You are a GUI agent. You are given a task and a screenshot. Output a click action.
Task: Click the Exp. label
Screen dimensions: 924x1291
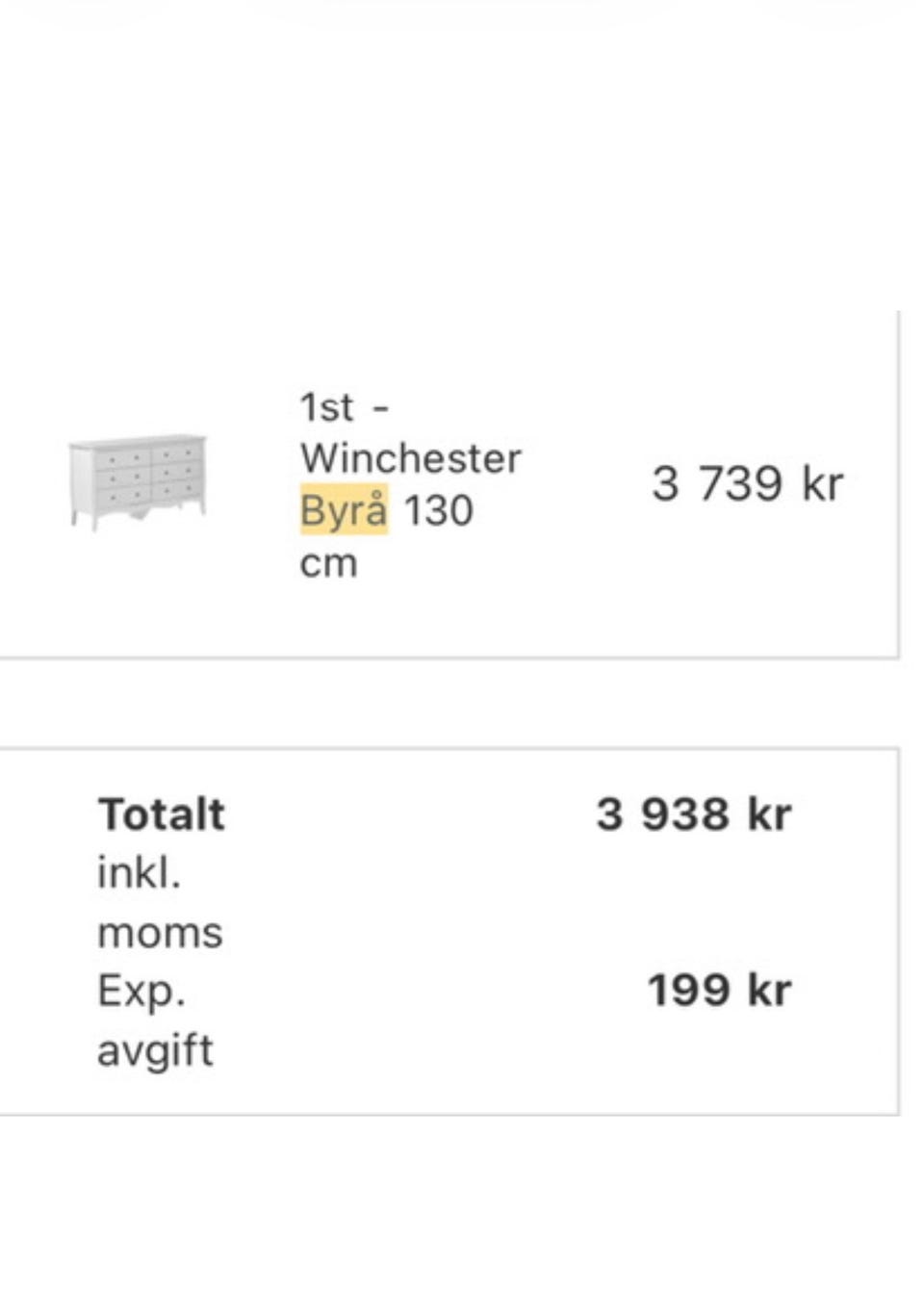[141, 991]
